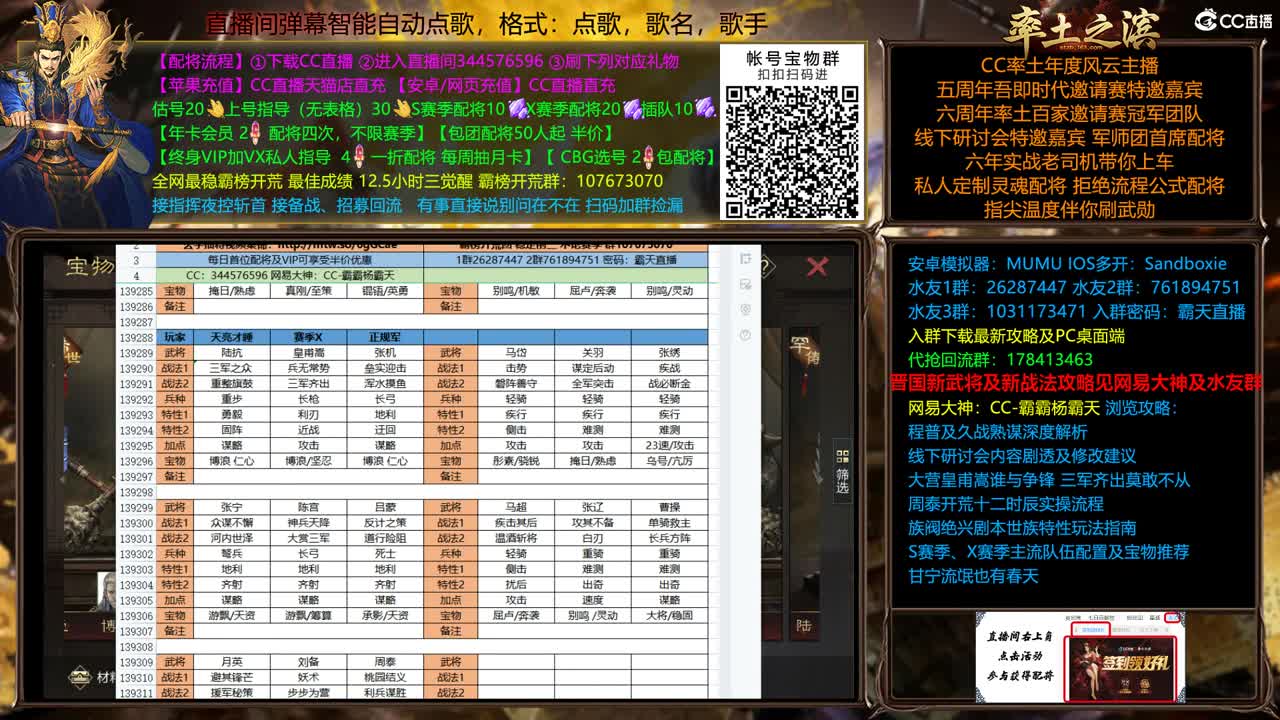This screenshot has height=720, width=1280.
Task: Select the cell 博浪/坚忍
Action: (x=309, y=461)
